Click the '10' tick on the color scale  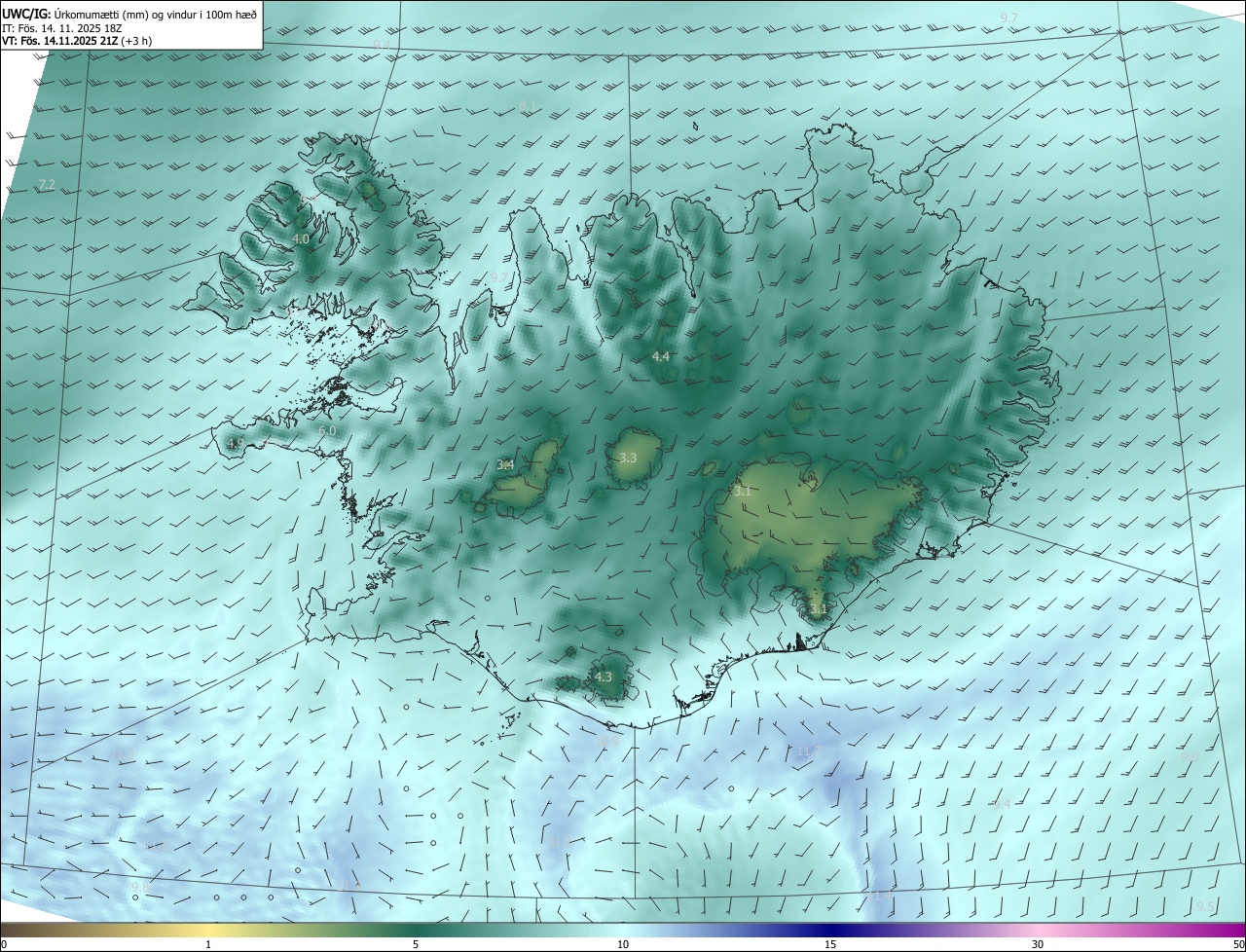click(x=623, y=944)
